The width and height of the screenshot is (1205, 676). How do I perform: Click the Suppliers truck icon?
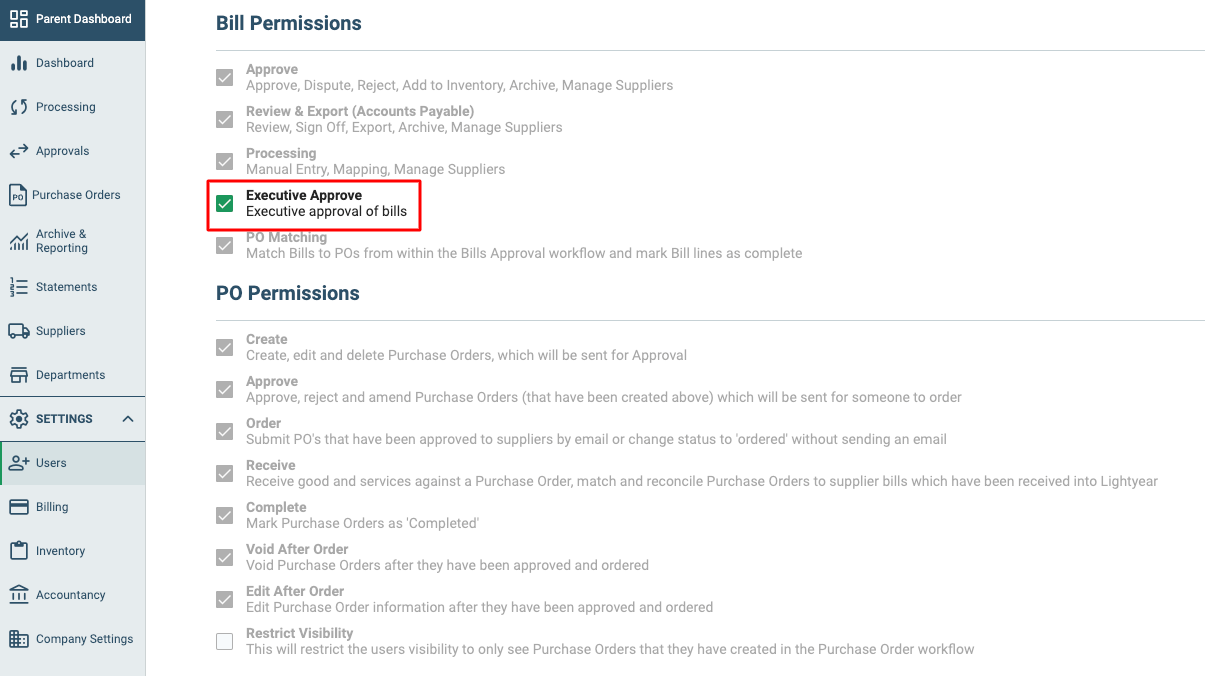click(18, 331)
